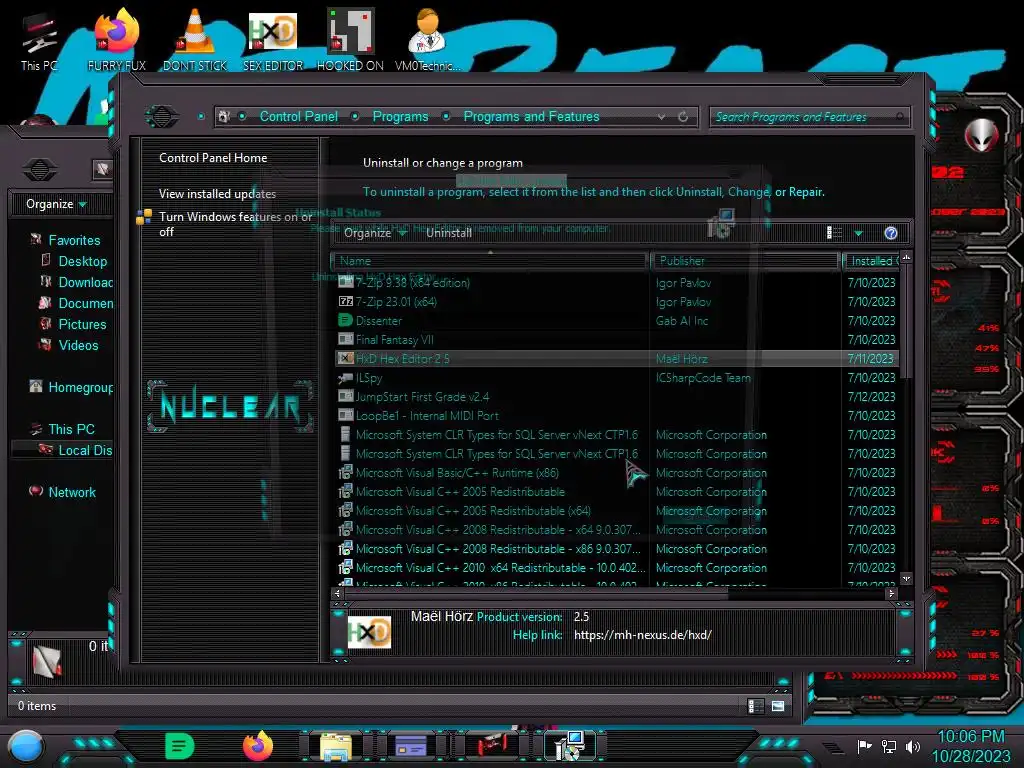Click the horizontal scrollbar left arrow

pos(338,594)
